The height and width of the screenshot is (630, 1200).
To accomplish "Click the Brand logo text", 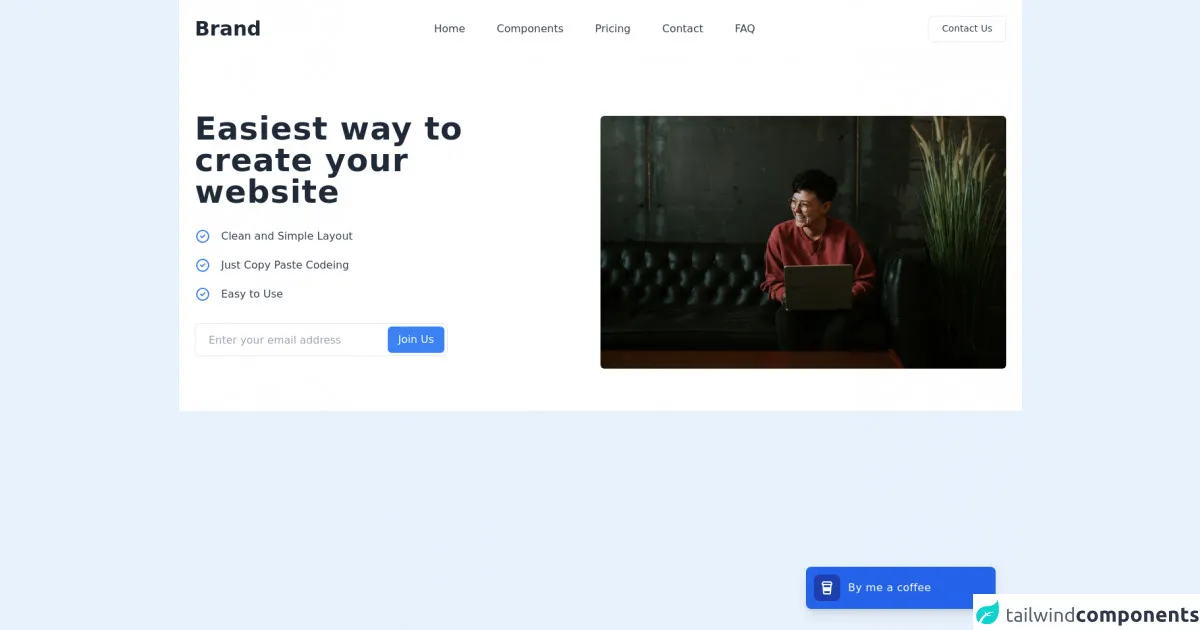I will 227,29.
